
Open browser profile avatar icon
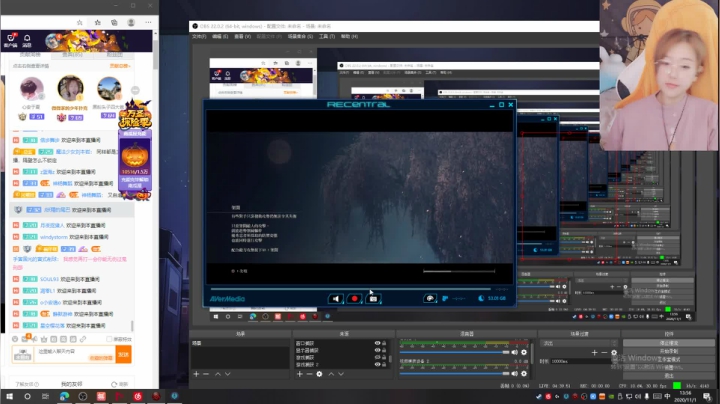click(131, 22)
